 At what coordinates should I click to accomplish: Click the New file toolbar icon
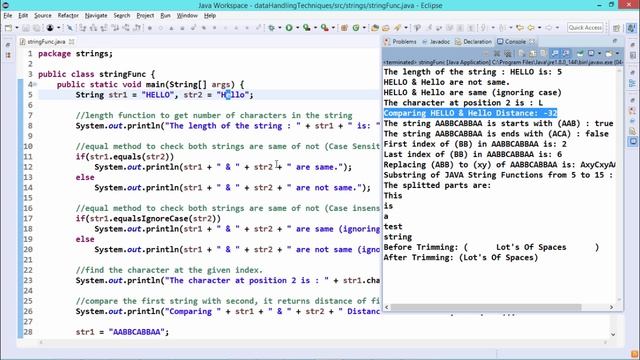point(8,28)
